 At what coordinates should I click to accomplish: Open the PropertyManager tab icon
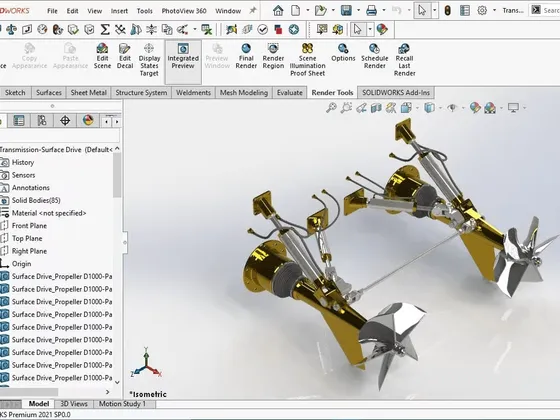point(19,121)
